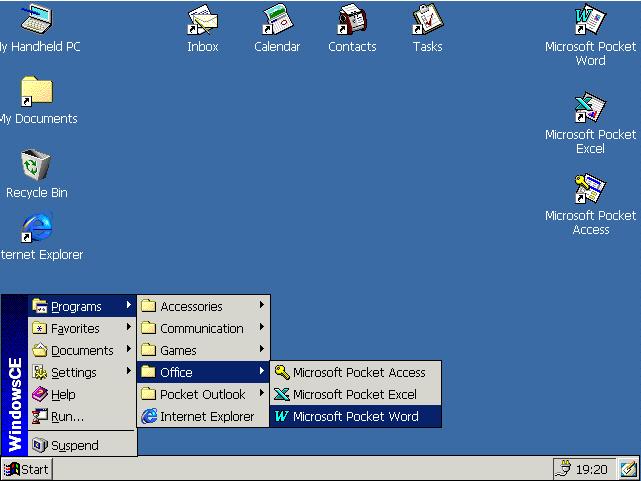Screen dimensions: 641x481
Task: Choose Suspend in Start menu
Action: (82, 445)
